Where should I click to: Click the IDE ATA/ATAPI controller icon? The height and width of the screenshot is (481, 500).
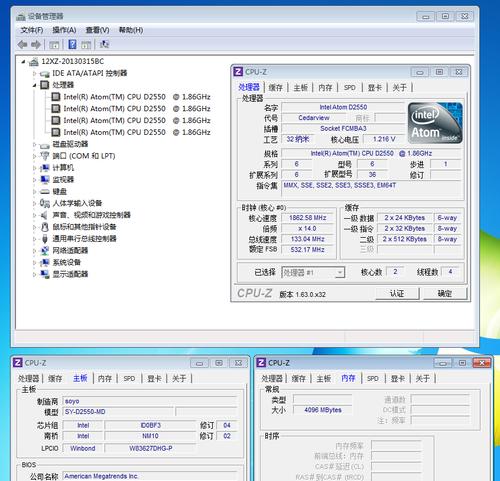[x=45, y=74]
